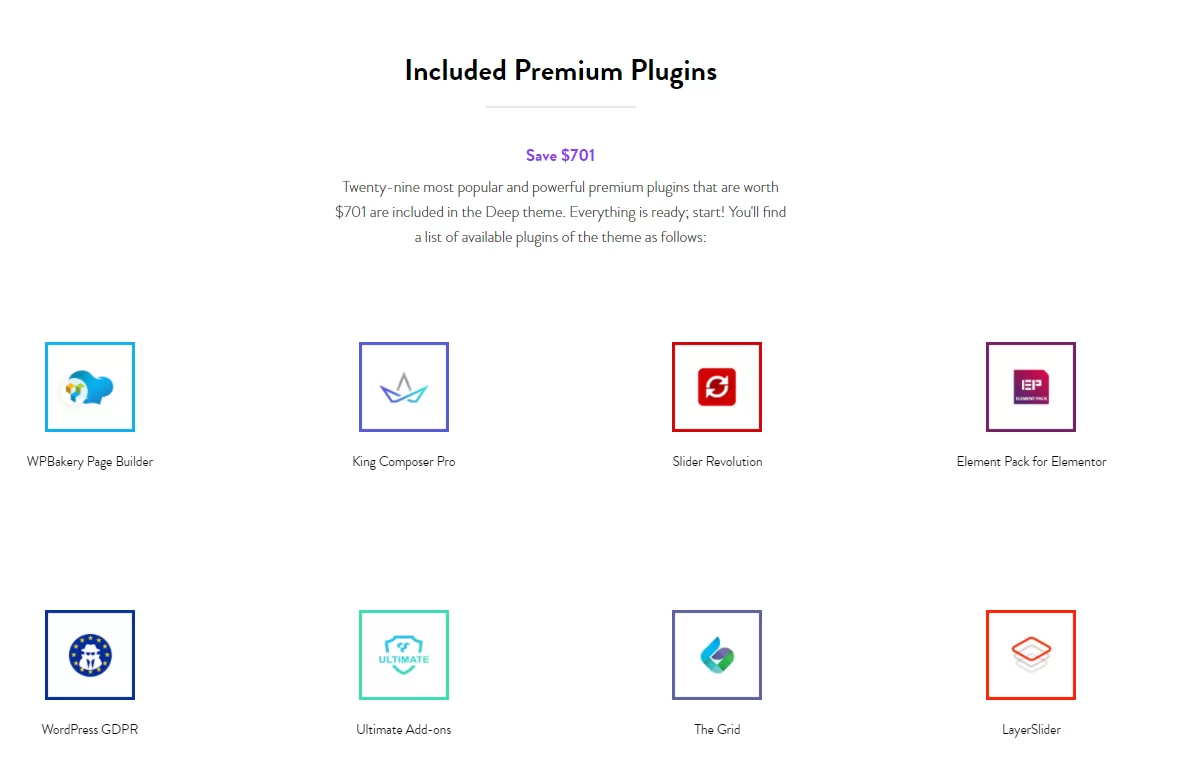Click the Element Pack for Elementor label
This screenshot has width=1177, height=784.
(1031, 462)
